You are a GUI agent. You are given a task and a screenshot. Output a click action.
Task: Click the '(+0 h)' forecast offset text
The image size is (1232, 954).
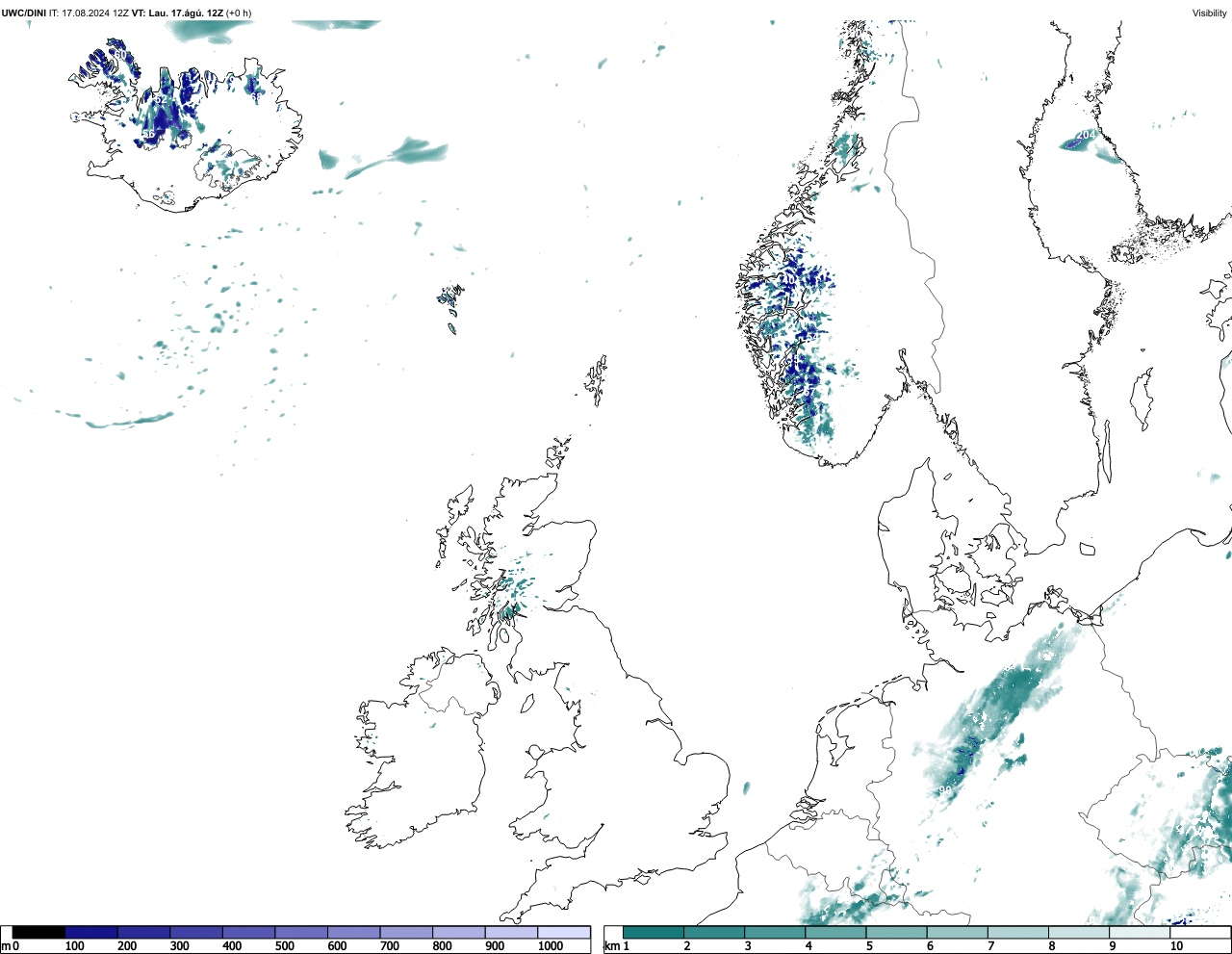[x=239, y=13]
